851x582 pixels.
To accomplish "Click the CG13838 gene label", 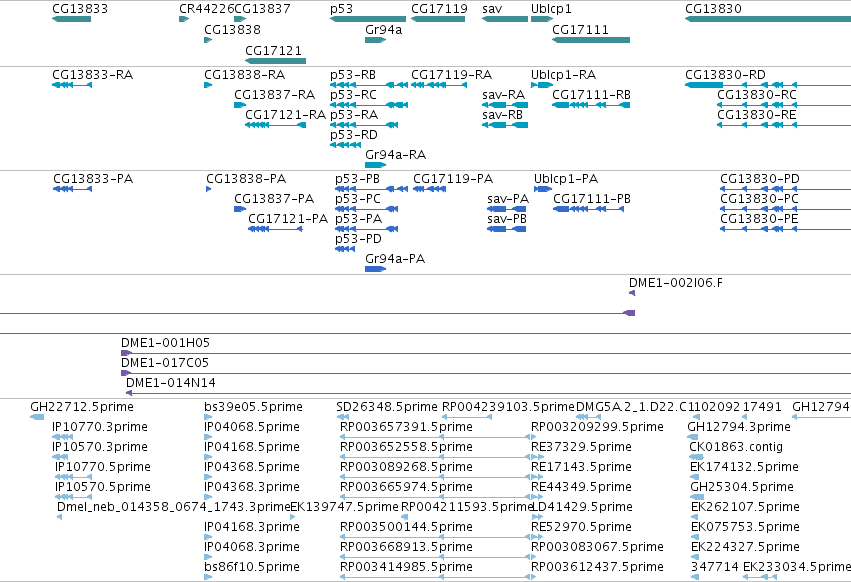I will 232,30.
